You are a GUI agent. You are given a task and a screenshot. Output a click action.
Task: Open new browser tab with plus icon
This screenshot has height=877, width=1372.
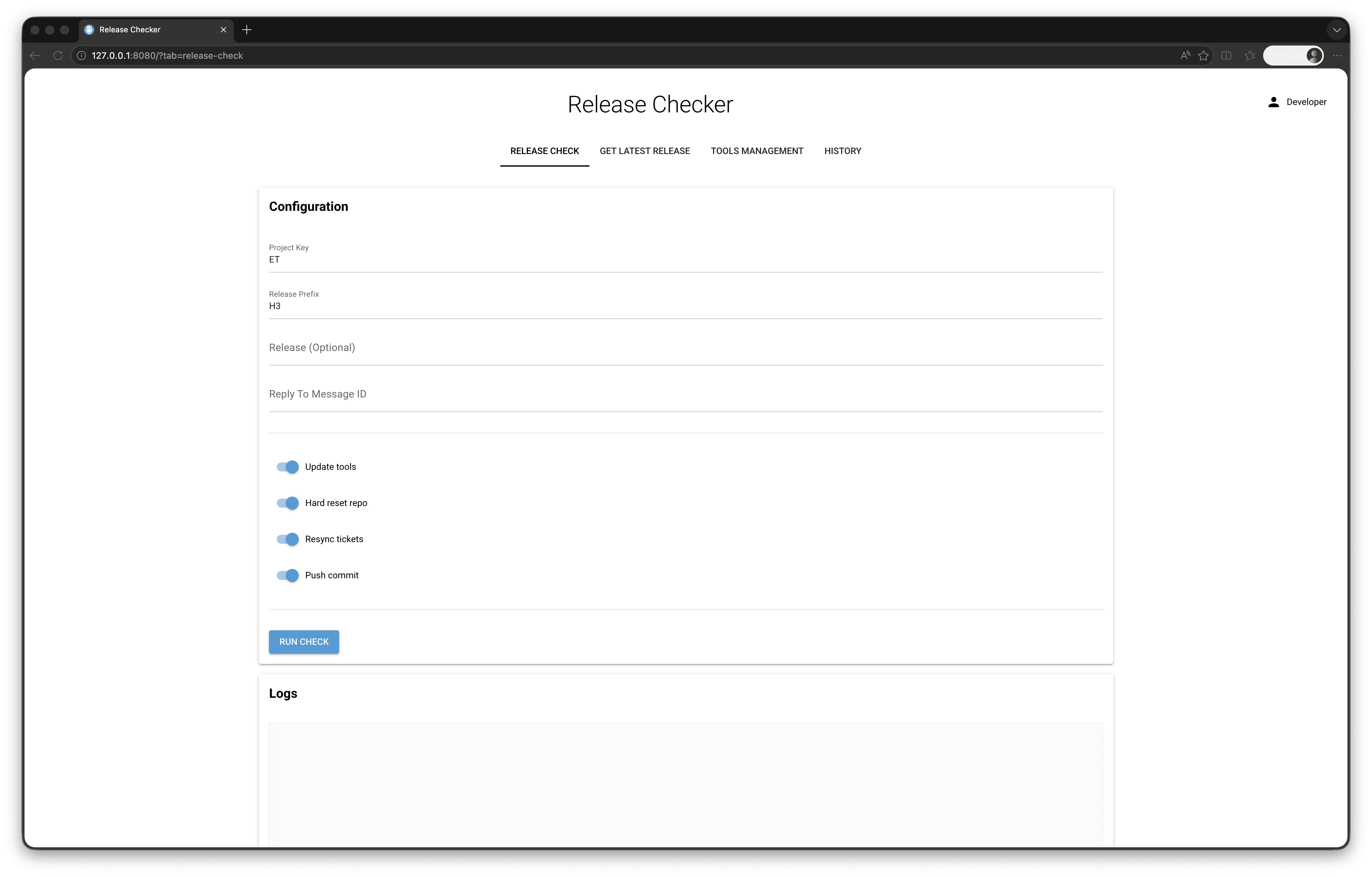247,30
